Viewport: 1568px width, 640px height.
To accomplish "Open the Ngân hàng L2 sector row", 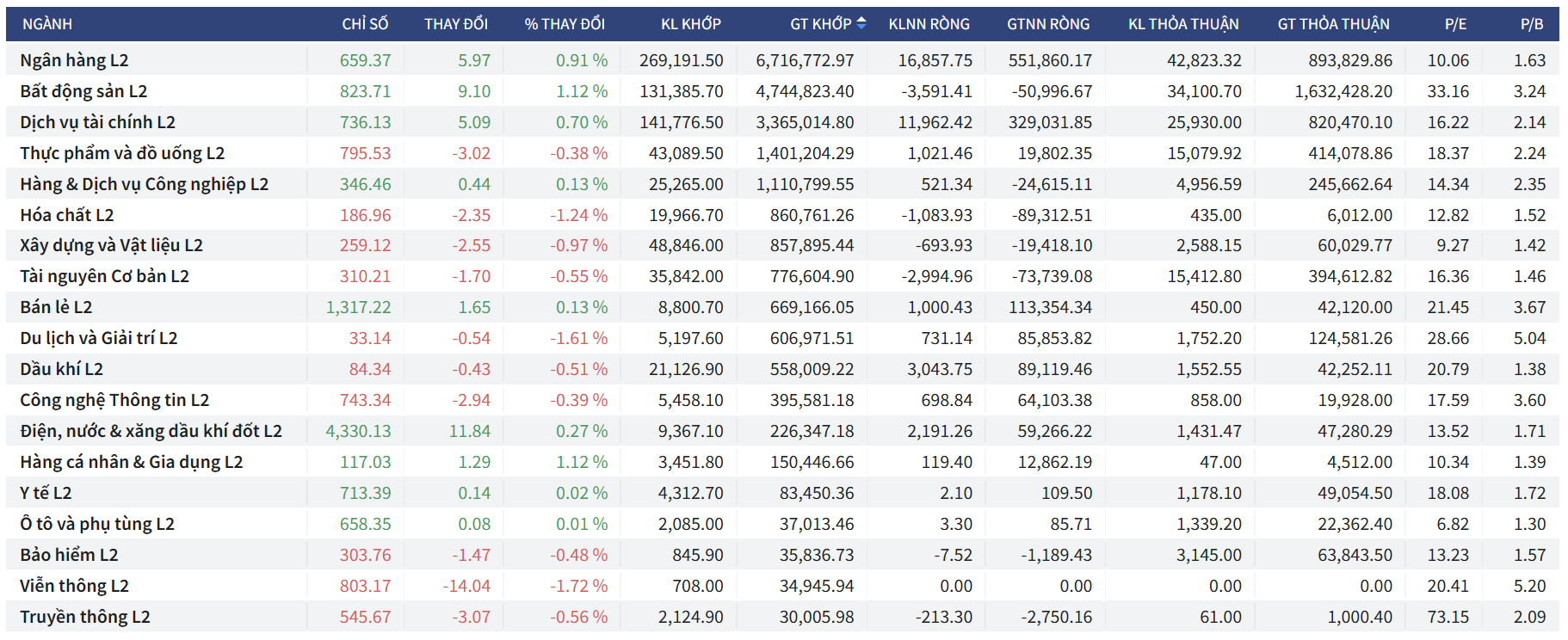I will click(x=74, y=60).
